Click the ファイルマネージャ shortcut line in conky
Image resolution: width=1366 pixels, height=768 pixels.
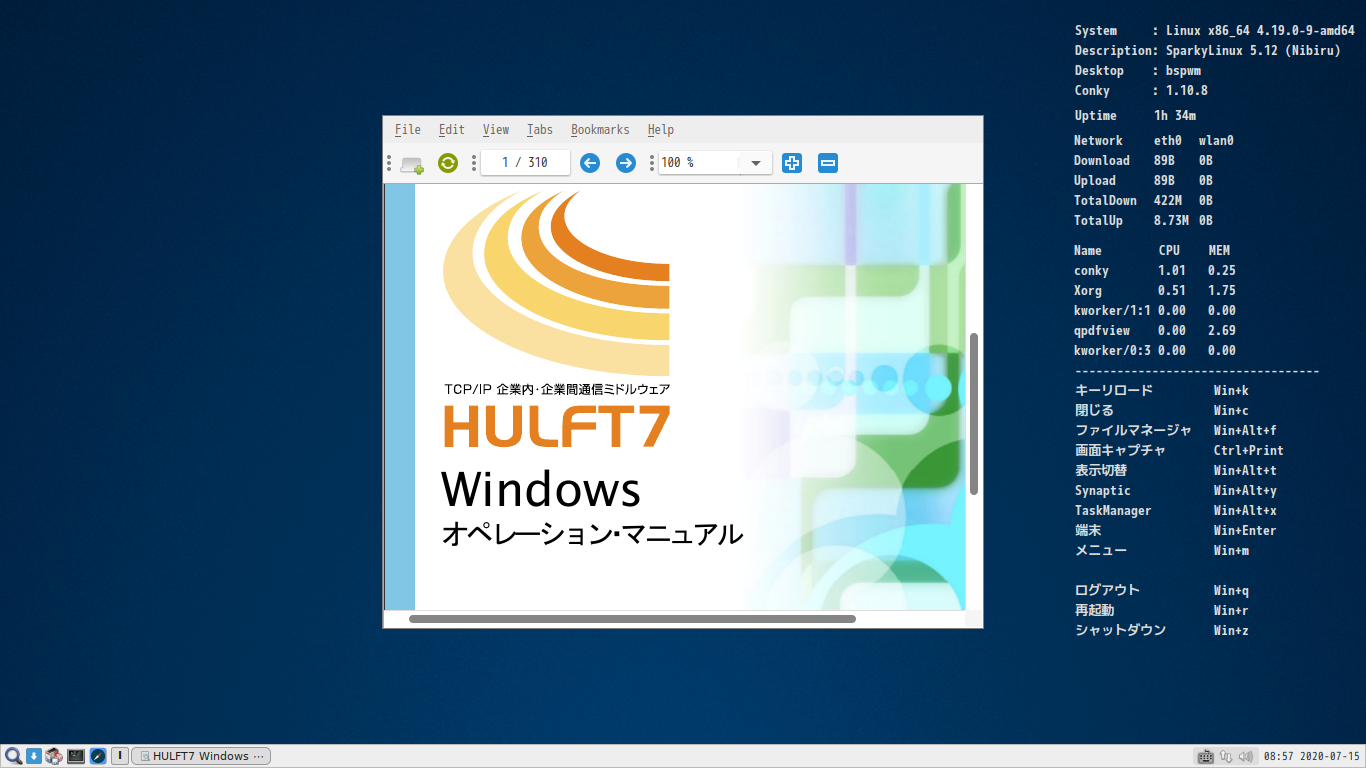(1176, 430)
